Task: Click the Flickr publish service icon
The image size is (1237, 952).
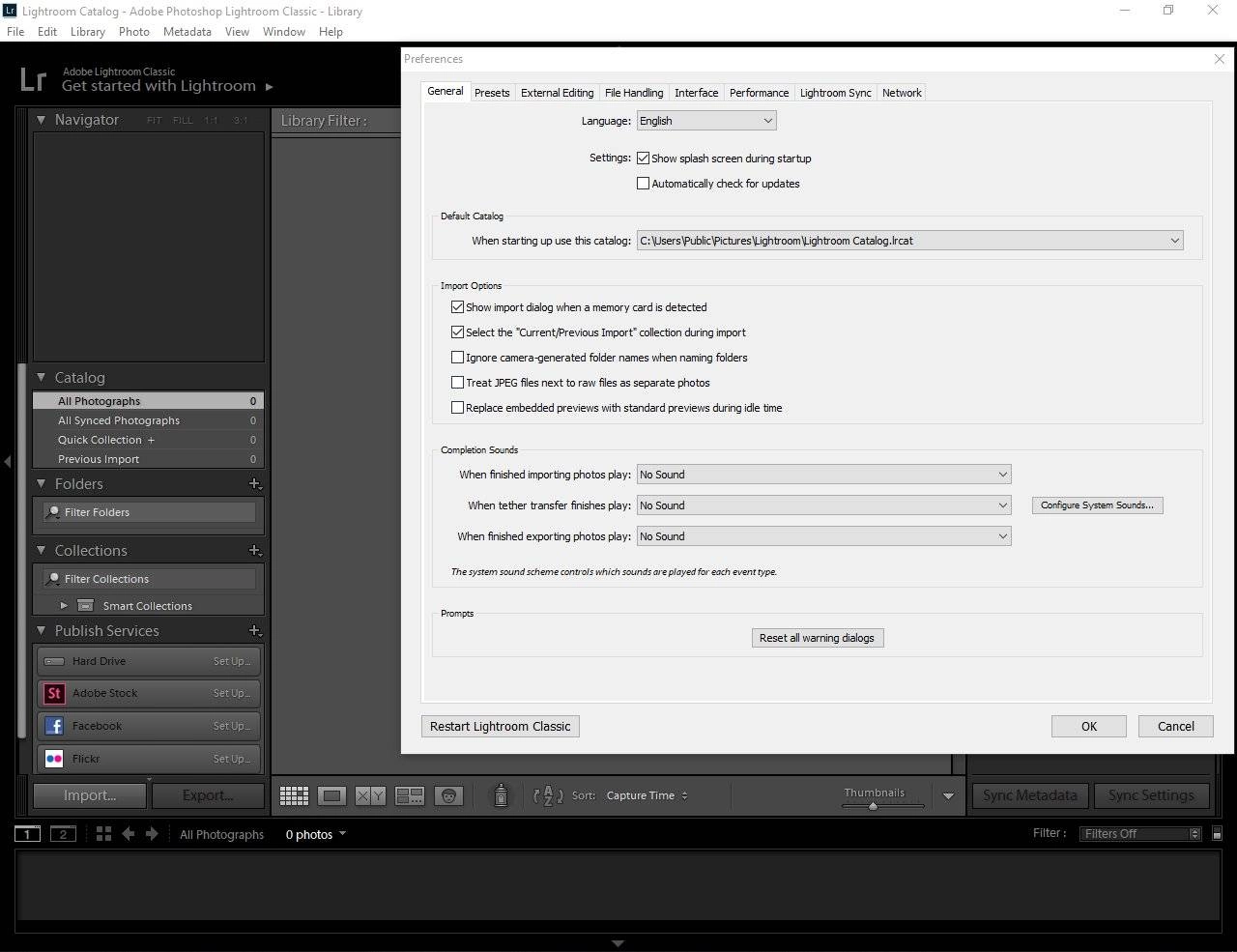Action: [54, 759]
